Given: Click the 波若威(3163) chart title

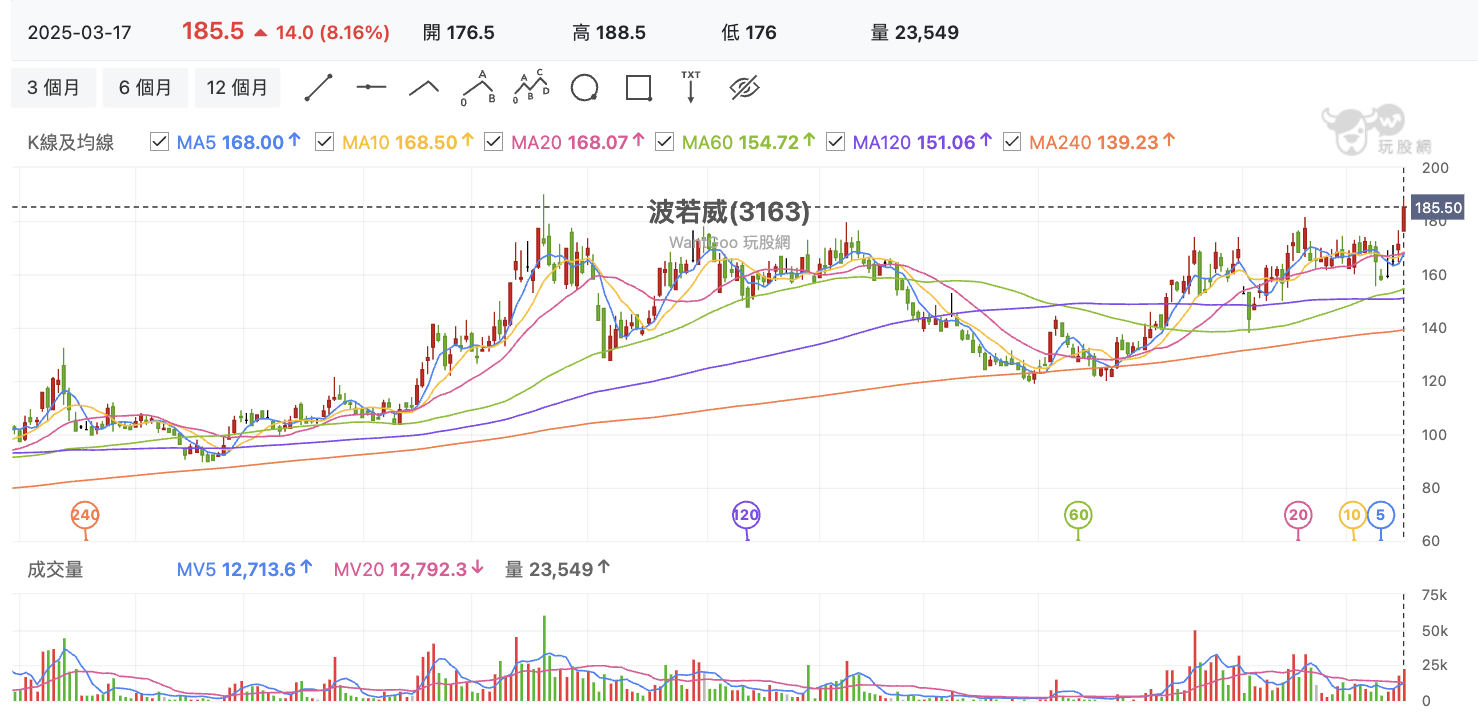Looking at the screenshot, I should coord(729,212).
